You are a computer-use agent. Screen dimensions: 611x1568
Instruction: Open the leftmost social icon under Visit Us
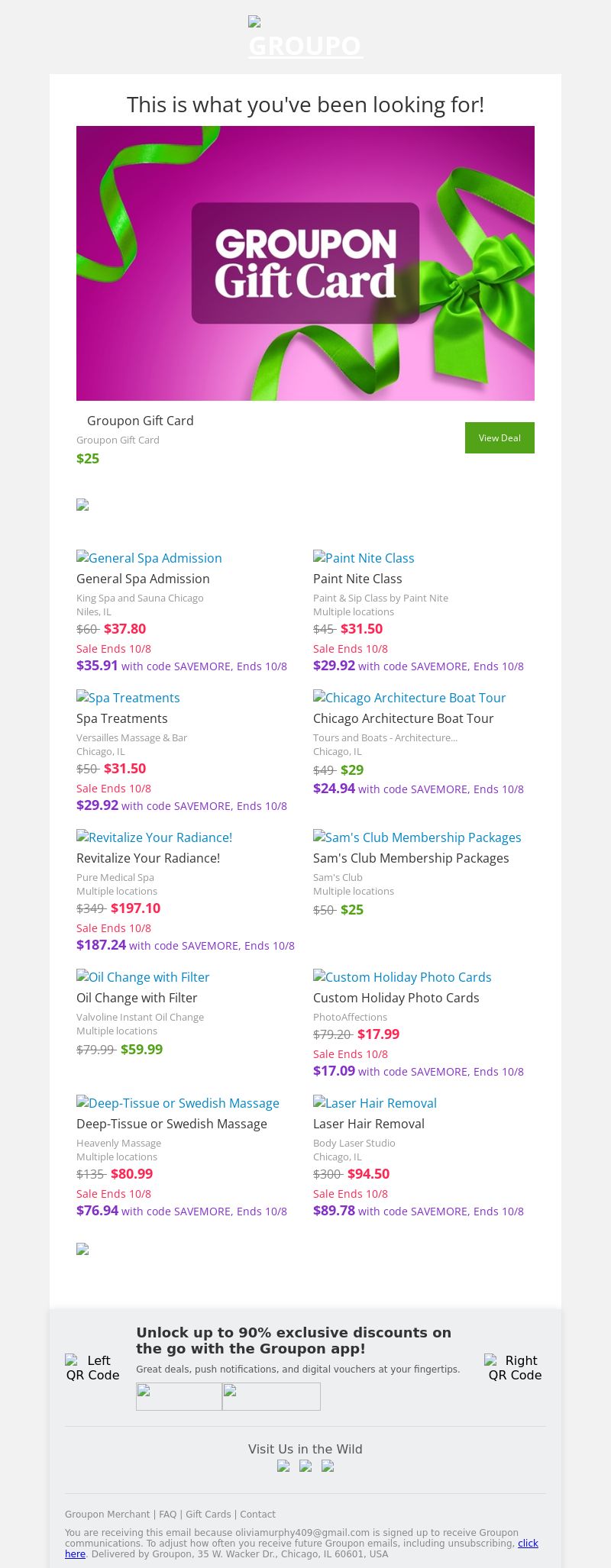pyautogui.click(x=283, y=1466)
